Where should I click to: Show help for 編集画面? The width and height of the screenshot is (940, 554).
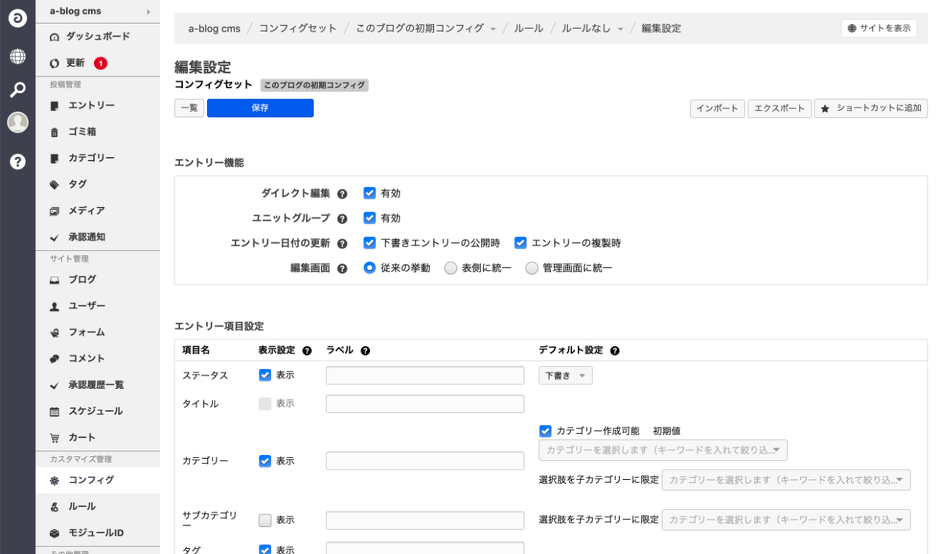click(x=342, y=269)
